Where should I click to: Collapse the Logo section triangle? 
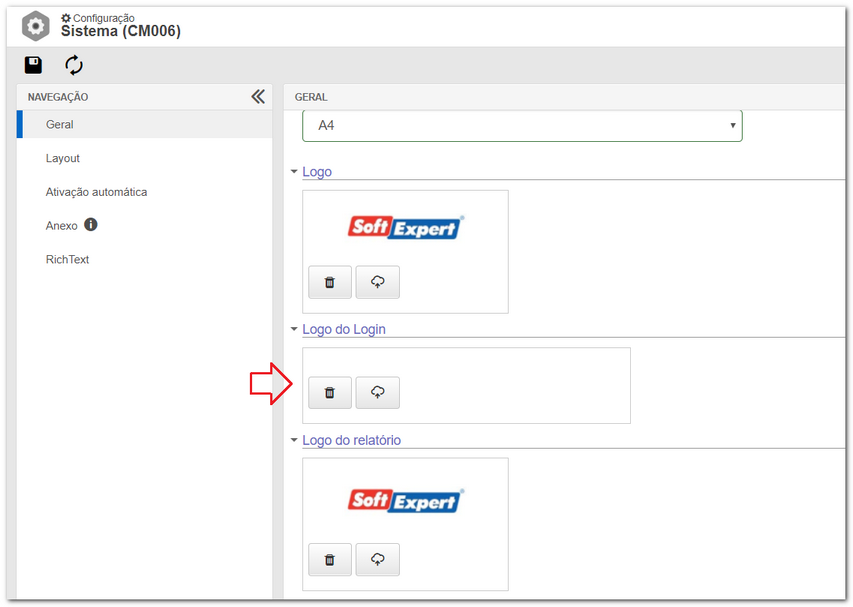click(294, 172)
